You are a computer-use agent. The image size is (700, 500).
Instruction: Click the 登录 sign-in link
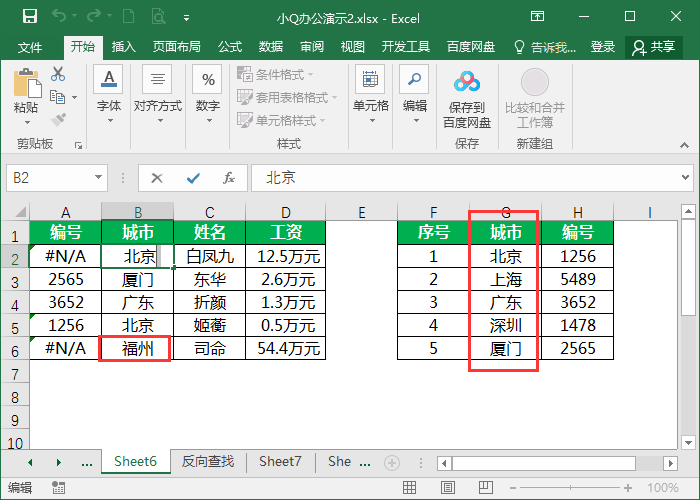pos(603,47)
